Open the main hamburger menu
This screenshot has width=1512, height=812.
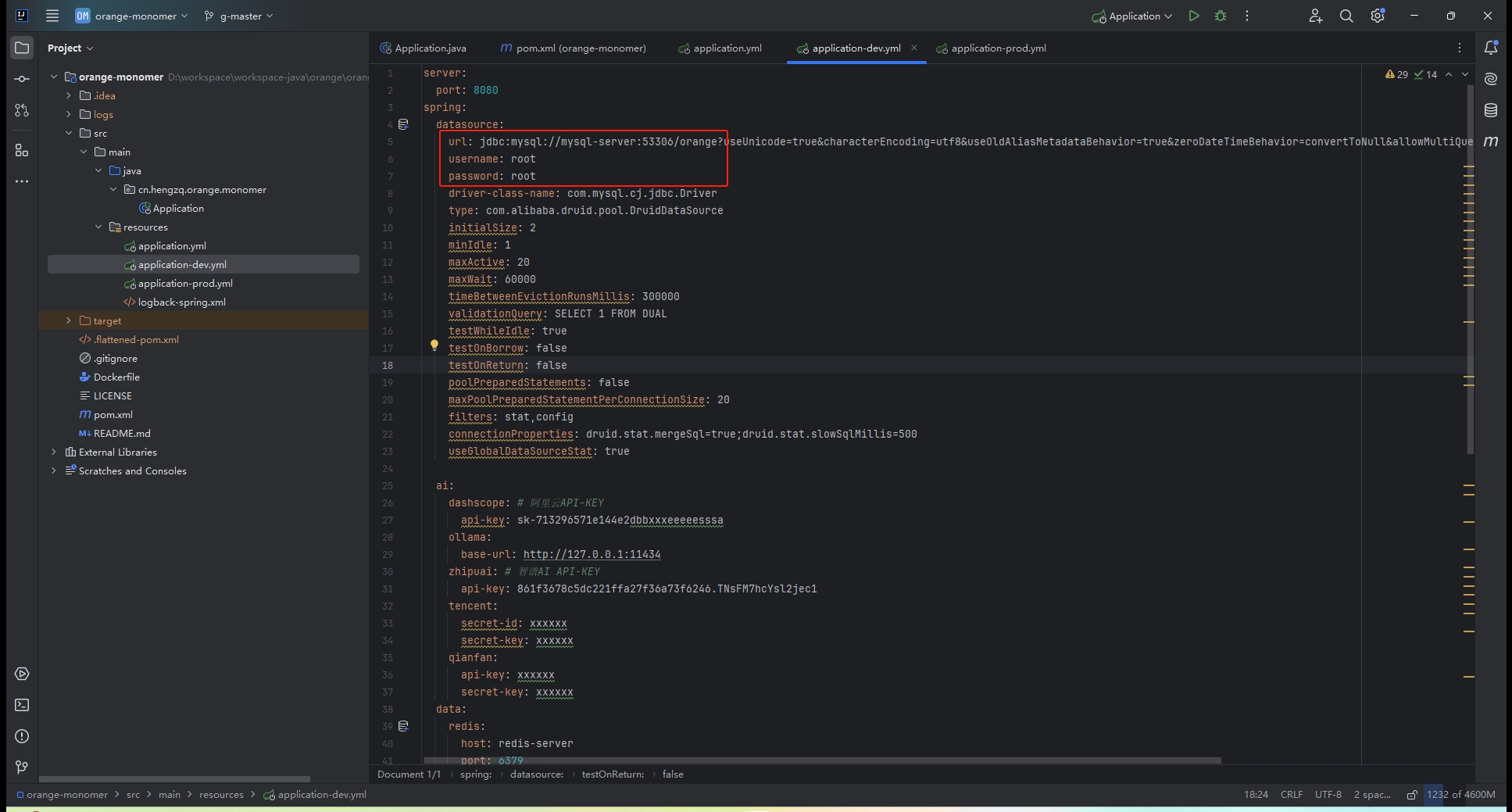52,16
